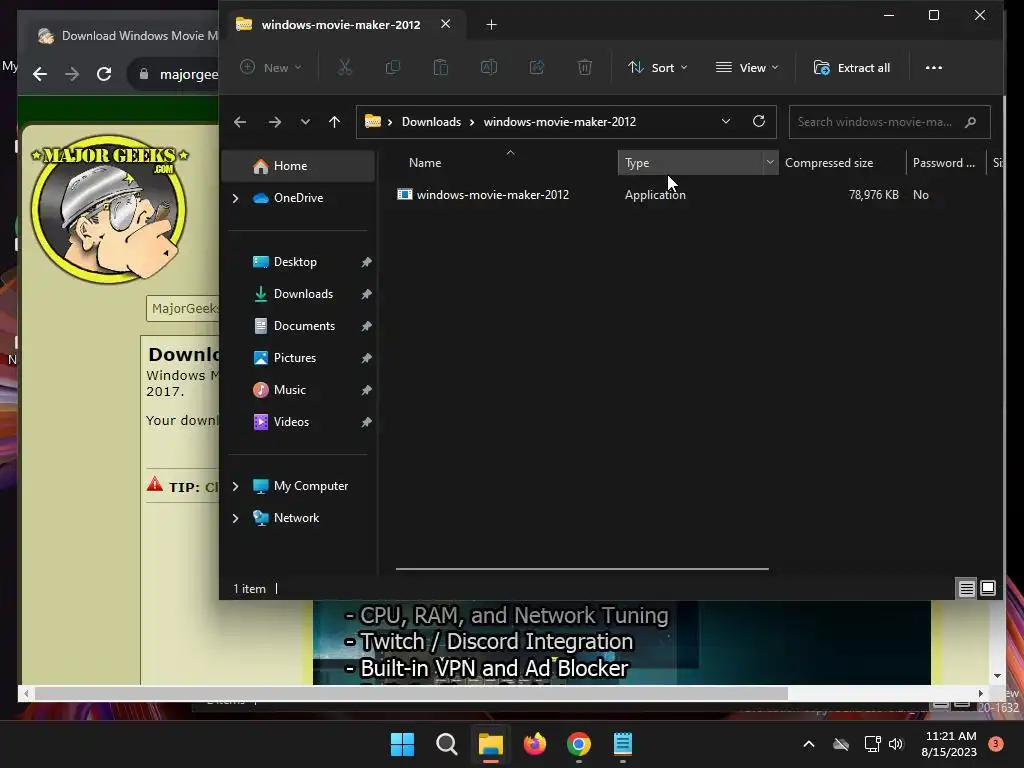
Task: Select the windows-movie-maker-2012 Explorer tab
Action: 342,24
